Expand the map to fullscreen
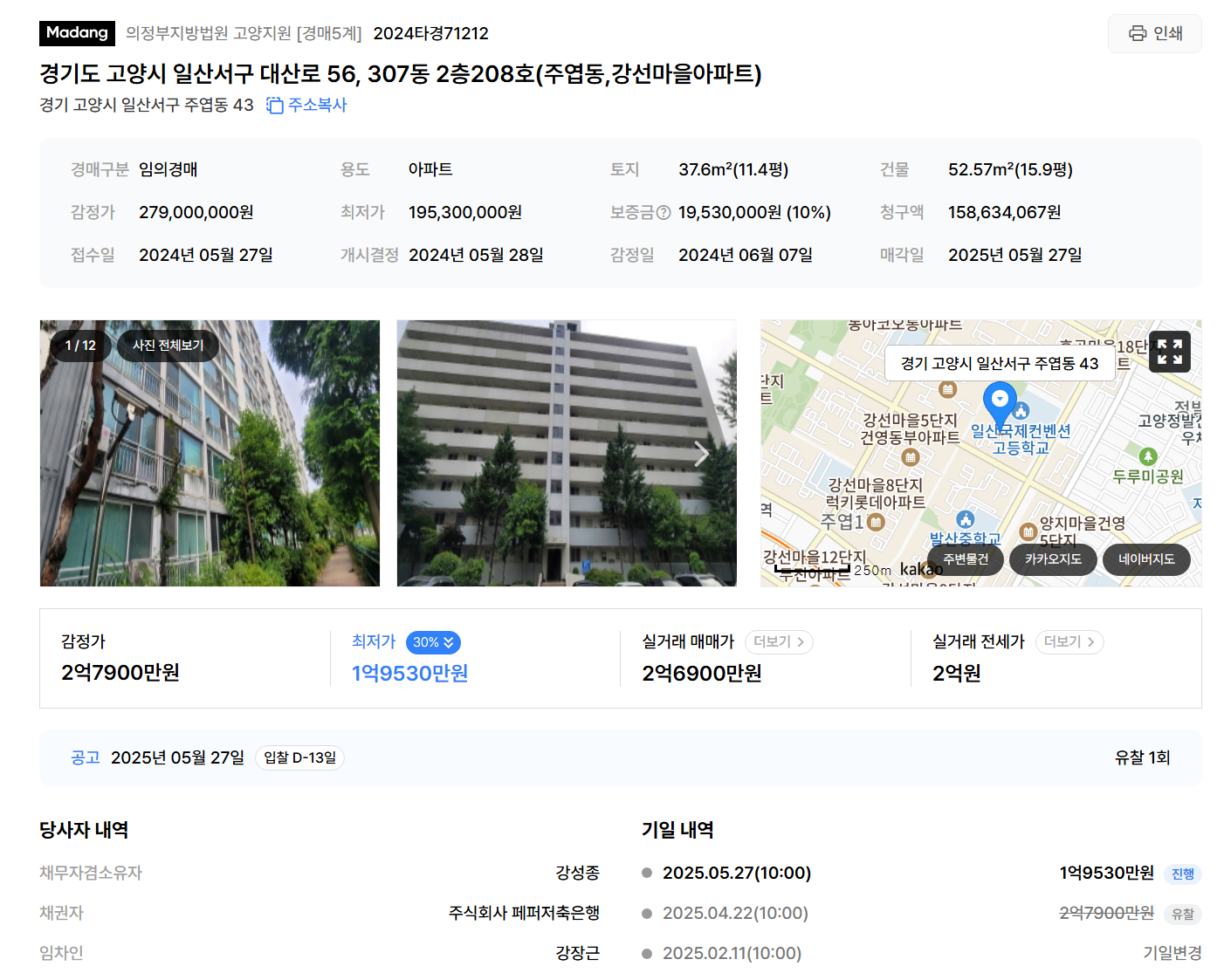Screen dimensions: 1224x980 click(1170, 352)
